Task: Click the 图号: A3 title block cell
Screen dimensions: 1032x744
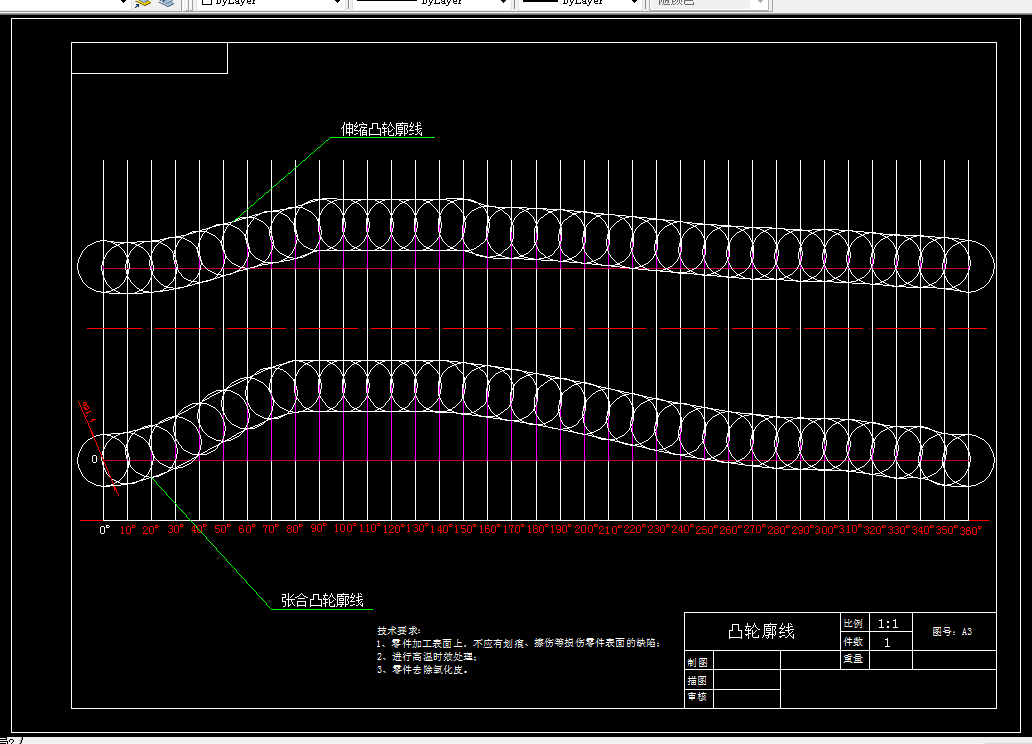Action: pyautogui.click(x=954, y=631)
